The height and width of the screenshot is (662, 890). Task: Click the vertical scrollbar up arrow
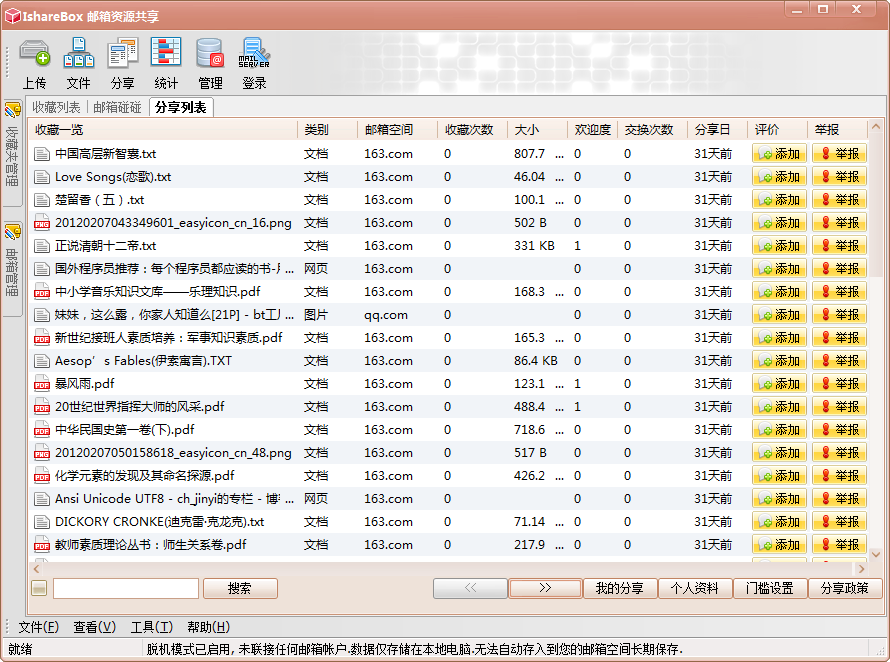click(x=876, y=126)
